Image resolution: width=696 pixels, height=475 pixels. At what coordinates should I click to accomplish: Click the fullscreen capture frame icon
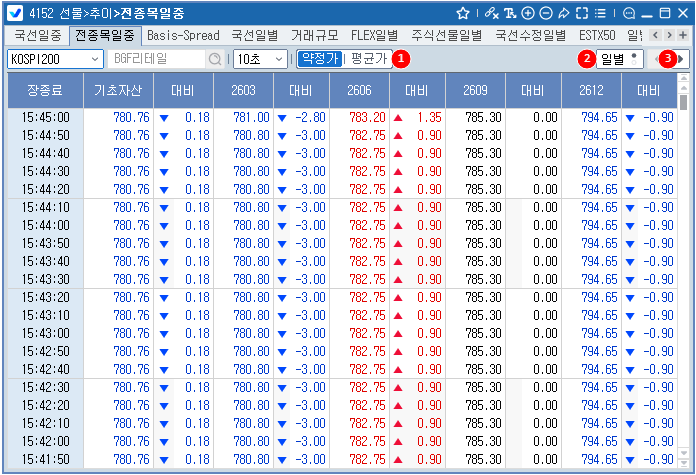(582, 14)
